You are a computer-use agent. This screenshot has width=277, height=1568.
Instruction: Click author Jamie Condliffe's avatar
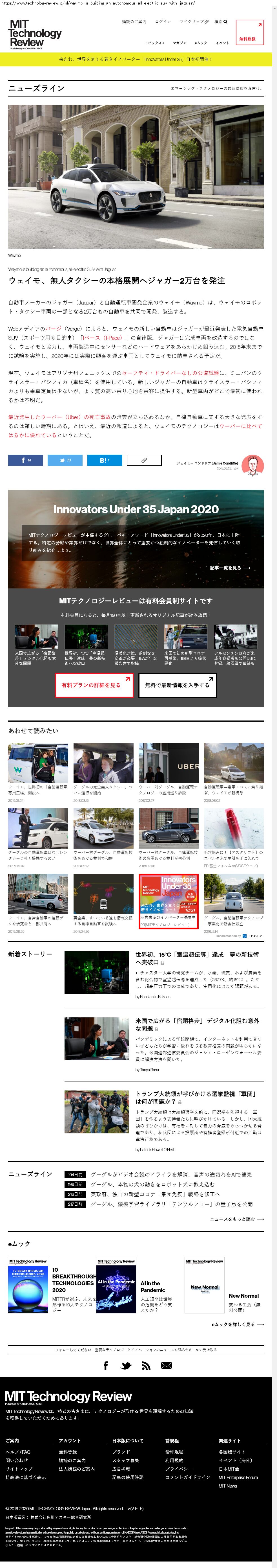pos(252,466)
